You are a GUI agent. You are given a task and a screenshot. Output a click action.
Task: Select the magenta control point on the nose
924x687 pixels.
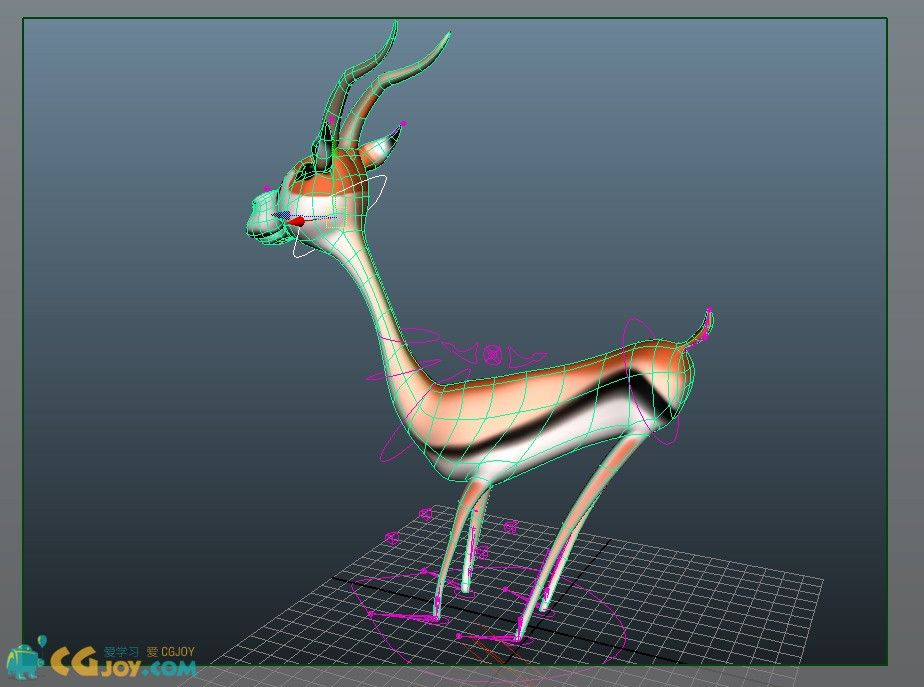266,187
